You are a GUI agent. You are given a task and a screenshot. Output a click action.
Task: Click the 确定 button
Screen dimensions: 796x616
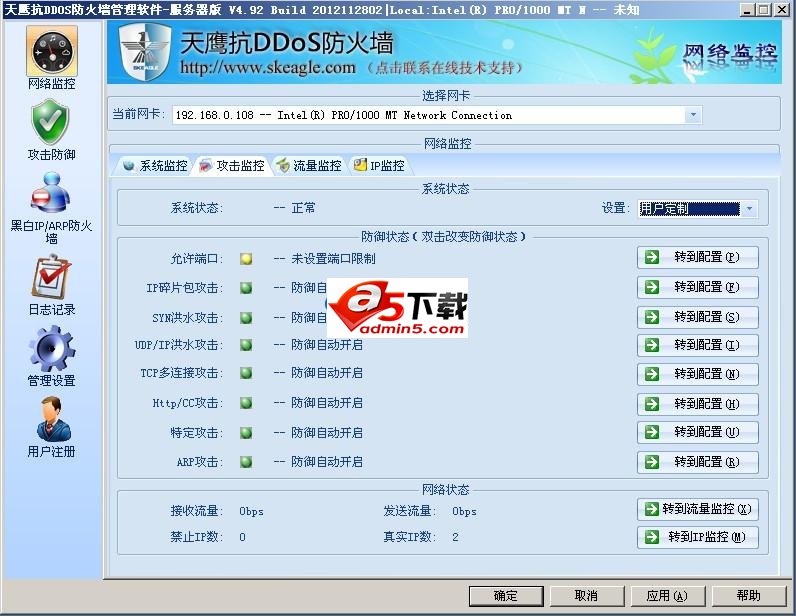(506, 596)
